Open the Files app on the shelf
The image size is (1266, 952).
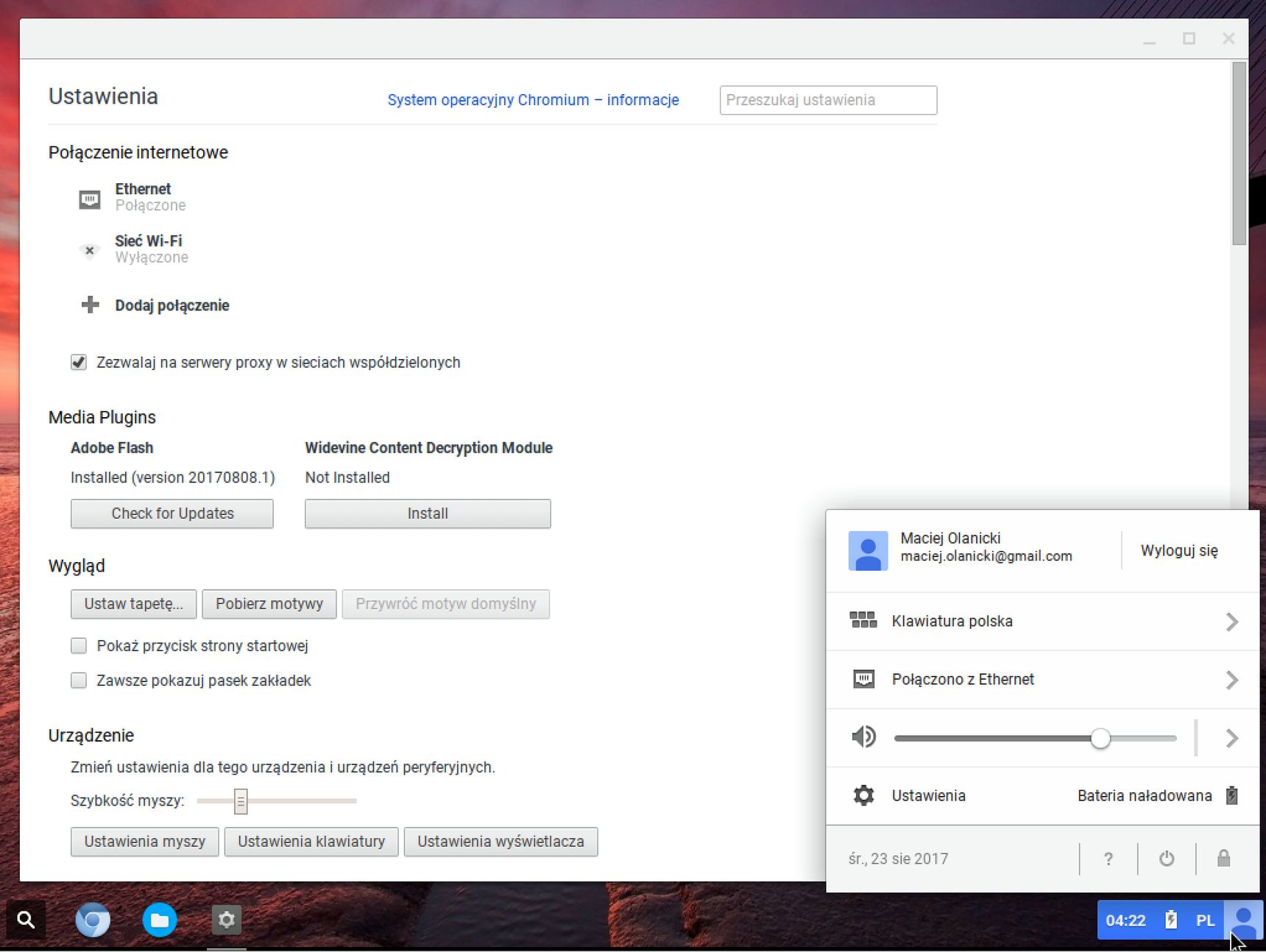click(160, 920)
